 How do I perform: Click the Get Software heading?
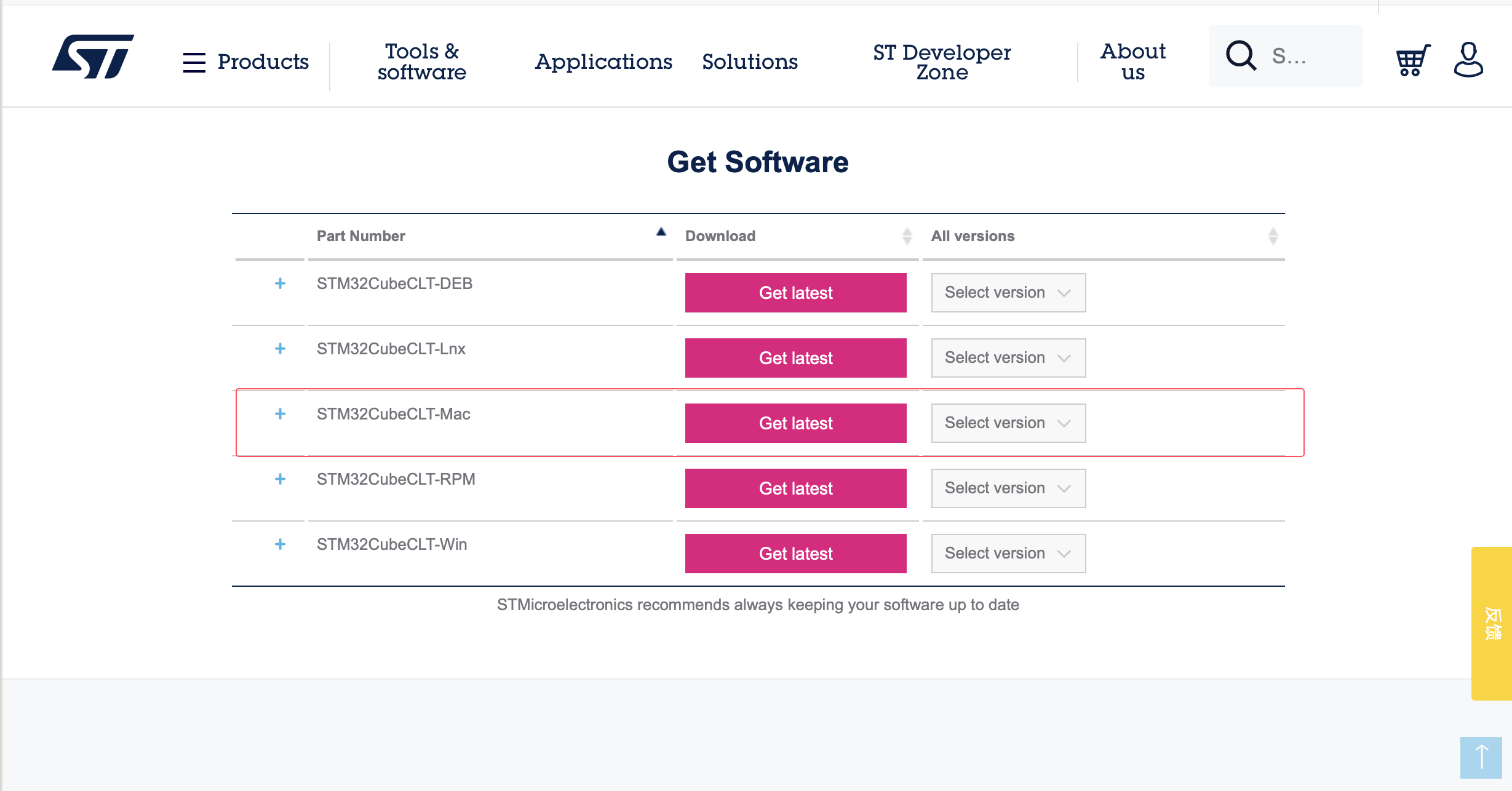pyautogui.click(x=758, y=162)
